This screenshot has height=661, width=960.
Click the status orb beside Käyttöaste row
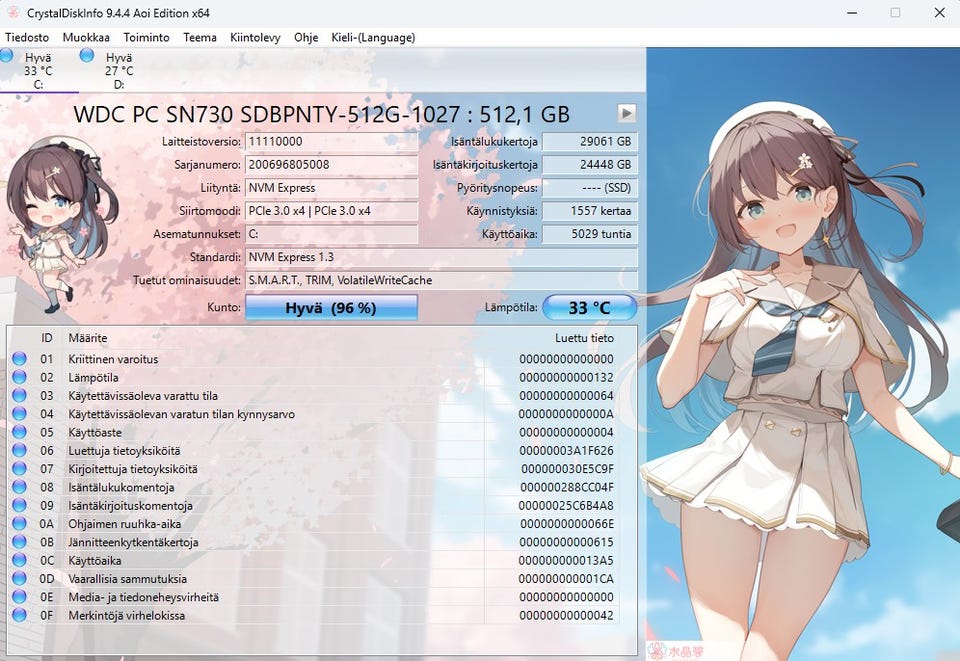[x=20, y=432]
